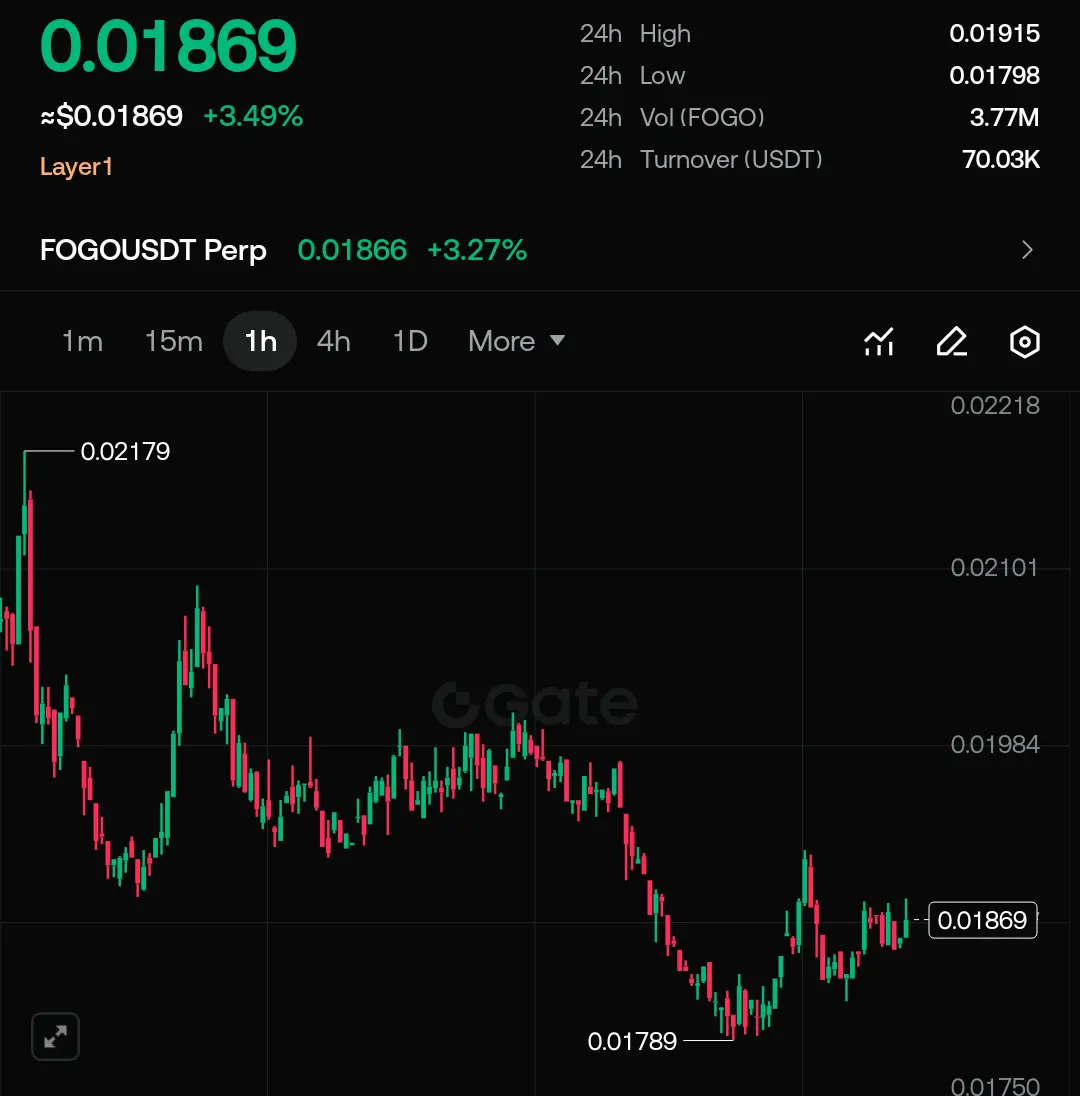
Task: Click the 0.02101 price axis label
Action: tap(994, 568)
